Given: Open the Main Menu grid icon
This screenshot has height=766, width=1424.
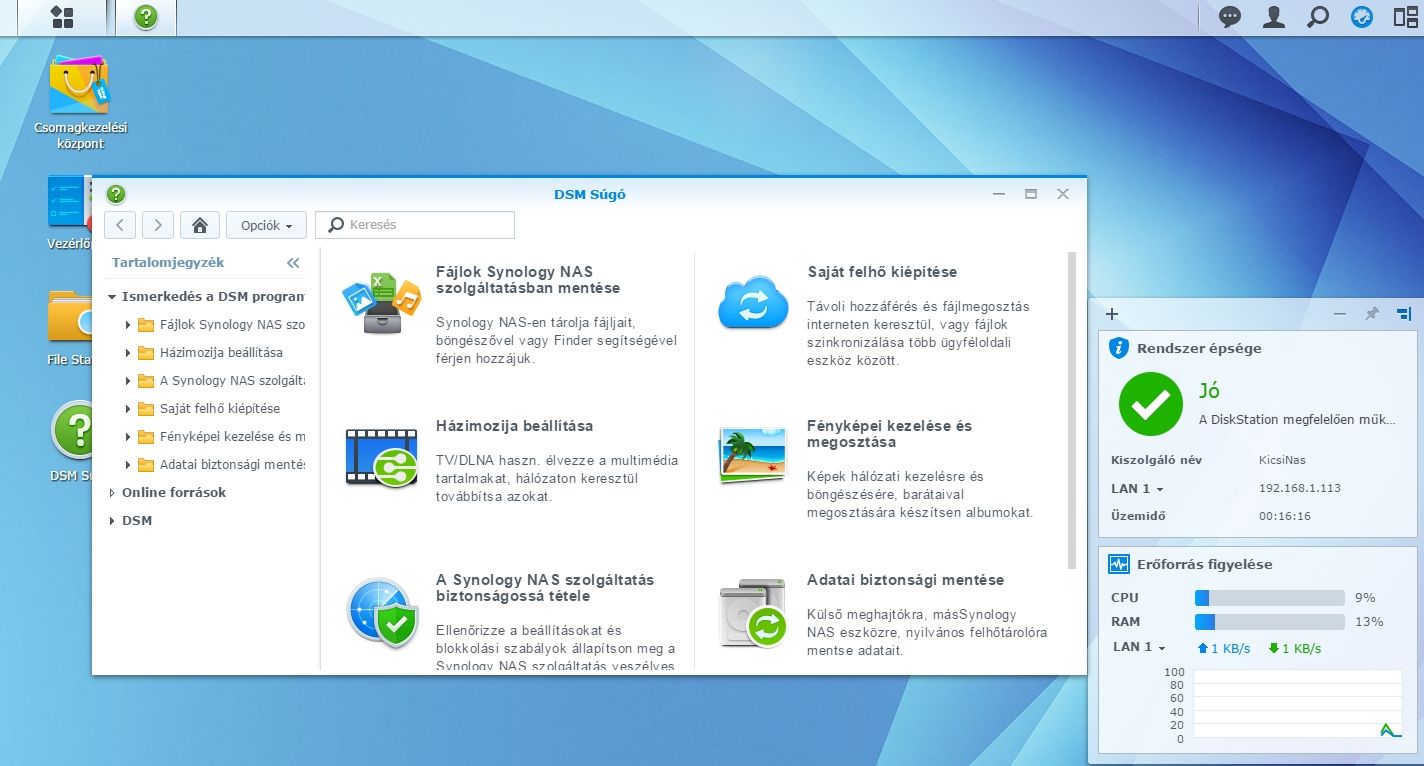Looking at the screenshot, I should click(62, 17).
